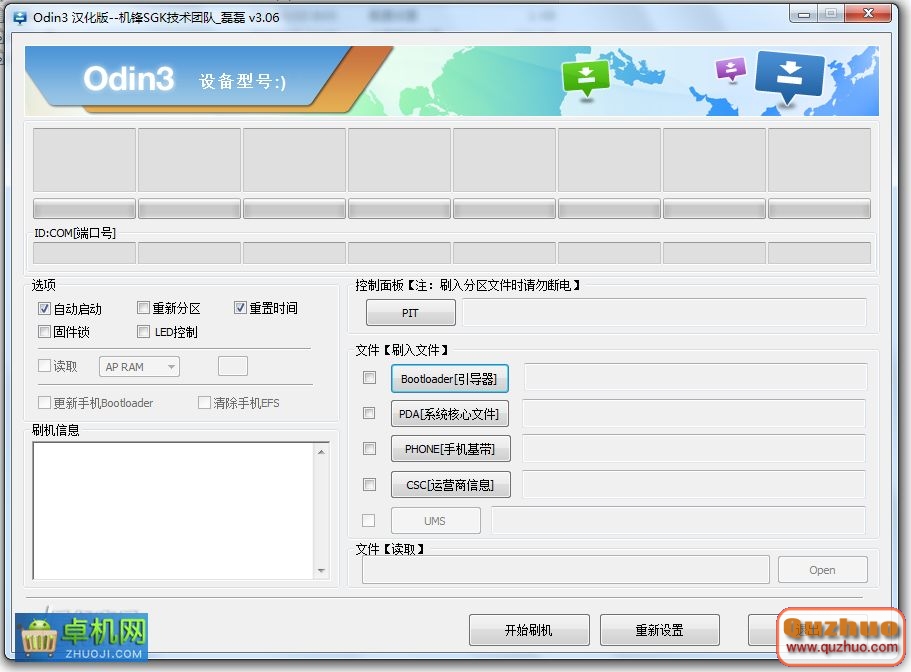Tick the checkbox beside Bootloader button
The width and height of the screenshot is (911, 672).
point(369,378)
